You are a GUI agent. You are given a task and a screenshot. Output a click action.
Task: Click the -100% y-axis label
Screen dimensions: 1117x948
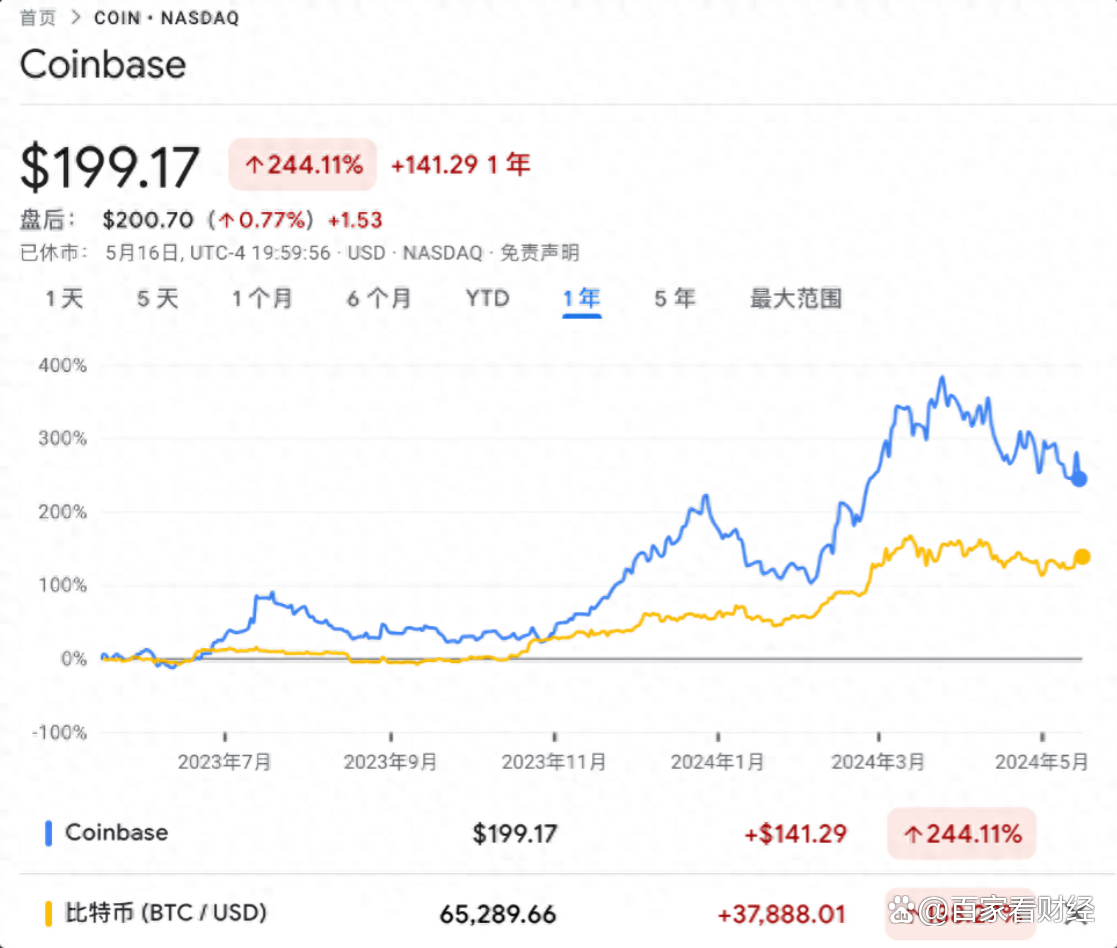click(60, 732)
